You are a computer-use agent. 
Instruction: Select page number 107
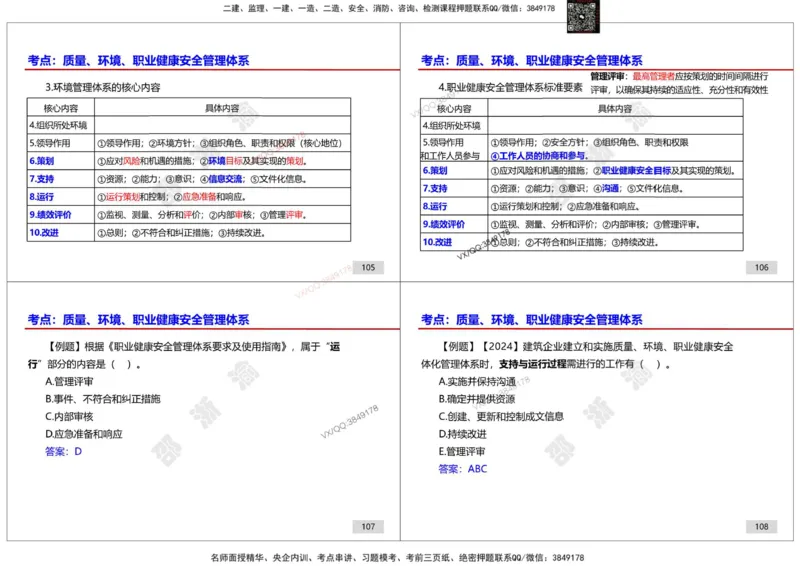(368, 526)
